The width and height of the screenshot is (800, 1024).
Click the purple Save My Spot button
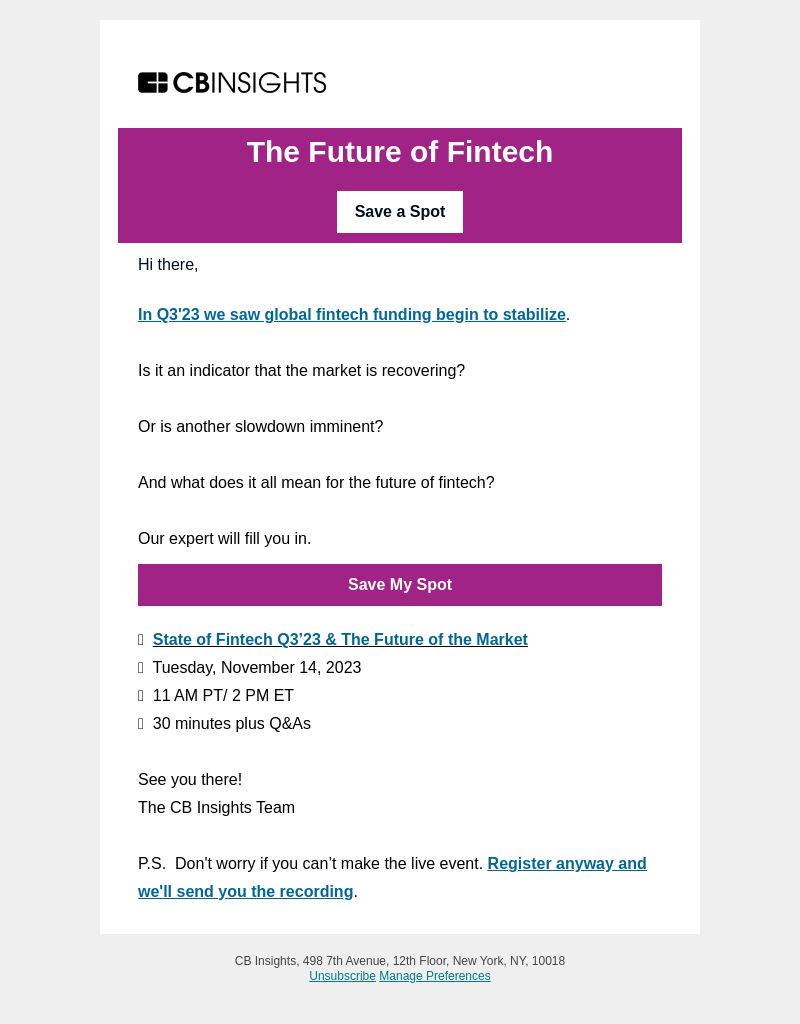(400, 584)
